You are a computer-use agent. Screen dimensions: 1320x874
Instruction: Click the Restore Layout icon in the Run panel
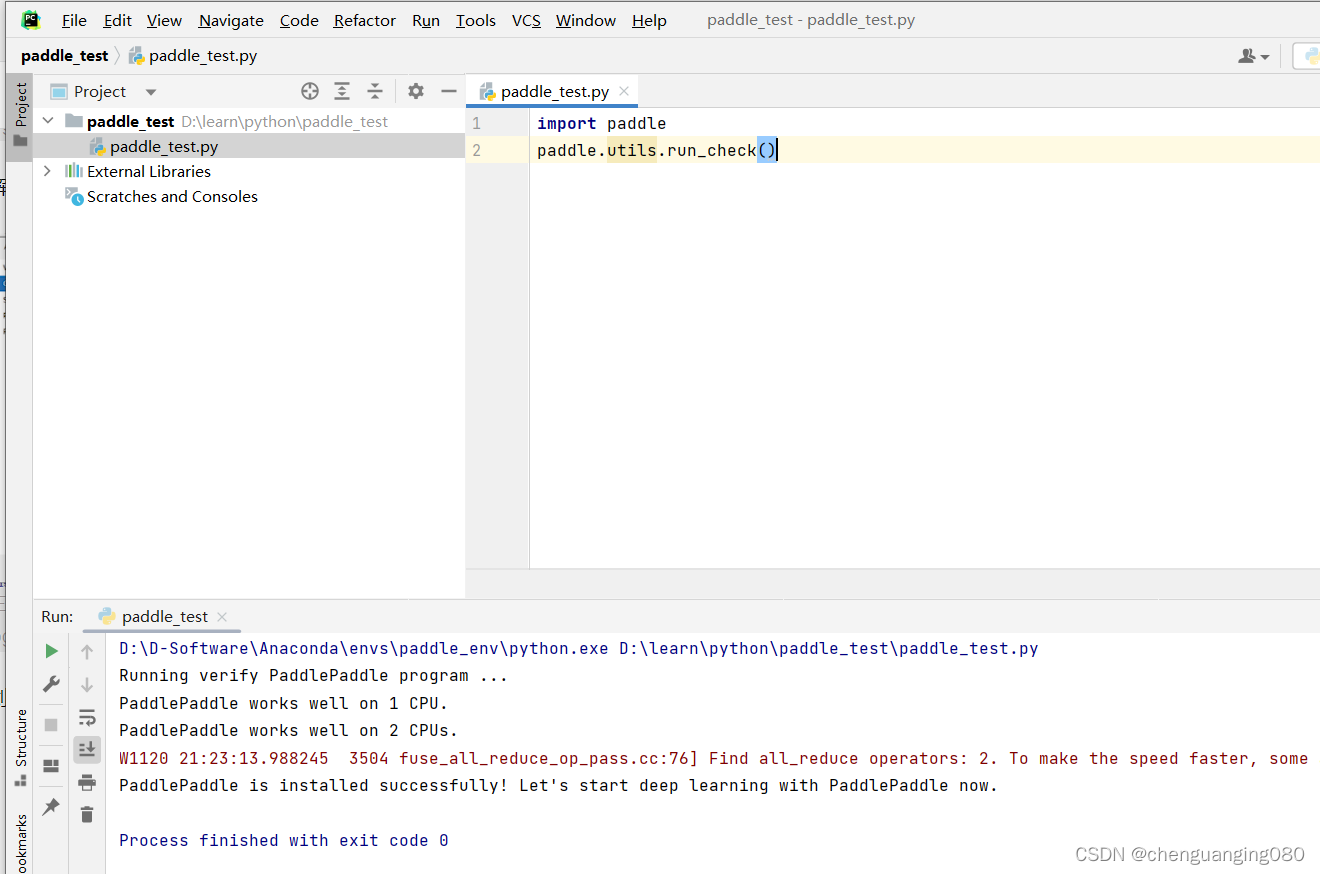(x=51, y=766)
